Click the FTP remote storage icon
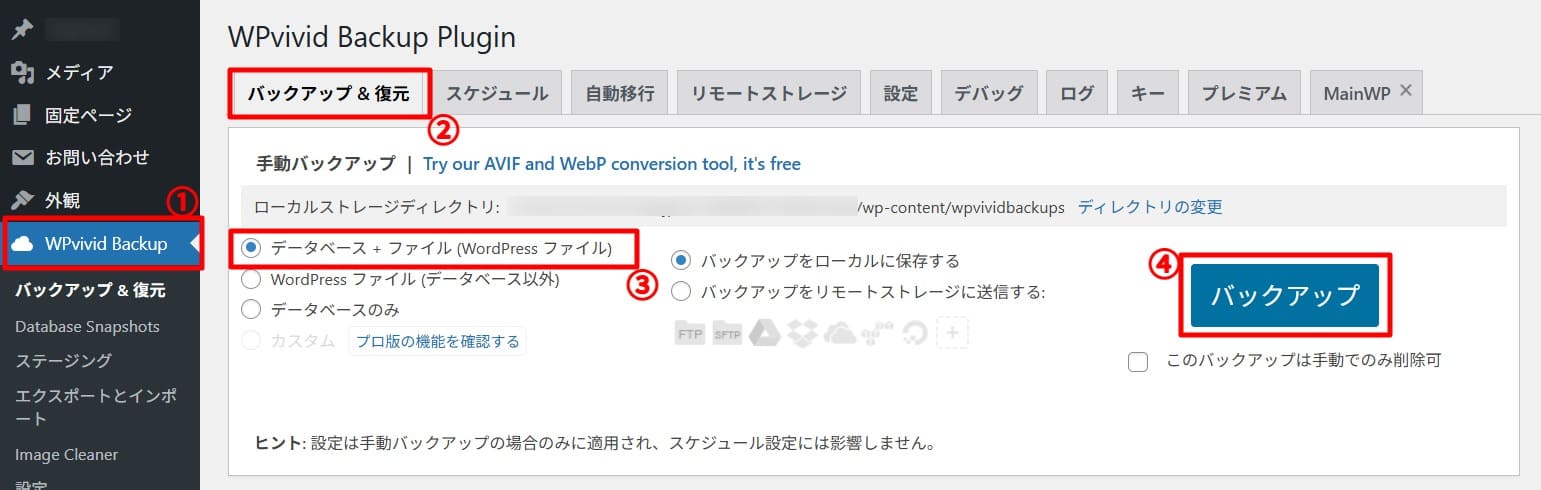Viewport: 1541px width, 490px height. (x=690, y=333)
